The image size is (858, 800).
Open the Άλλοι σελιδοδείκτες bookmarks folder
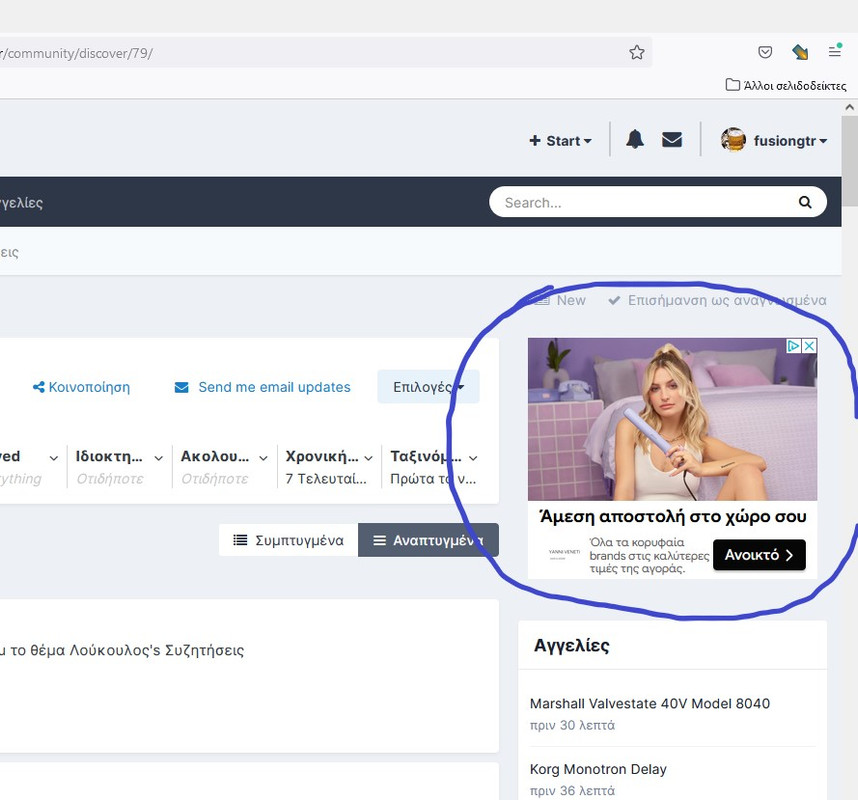pyautogui.click(x=786, y=85)
